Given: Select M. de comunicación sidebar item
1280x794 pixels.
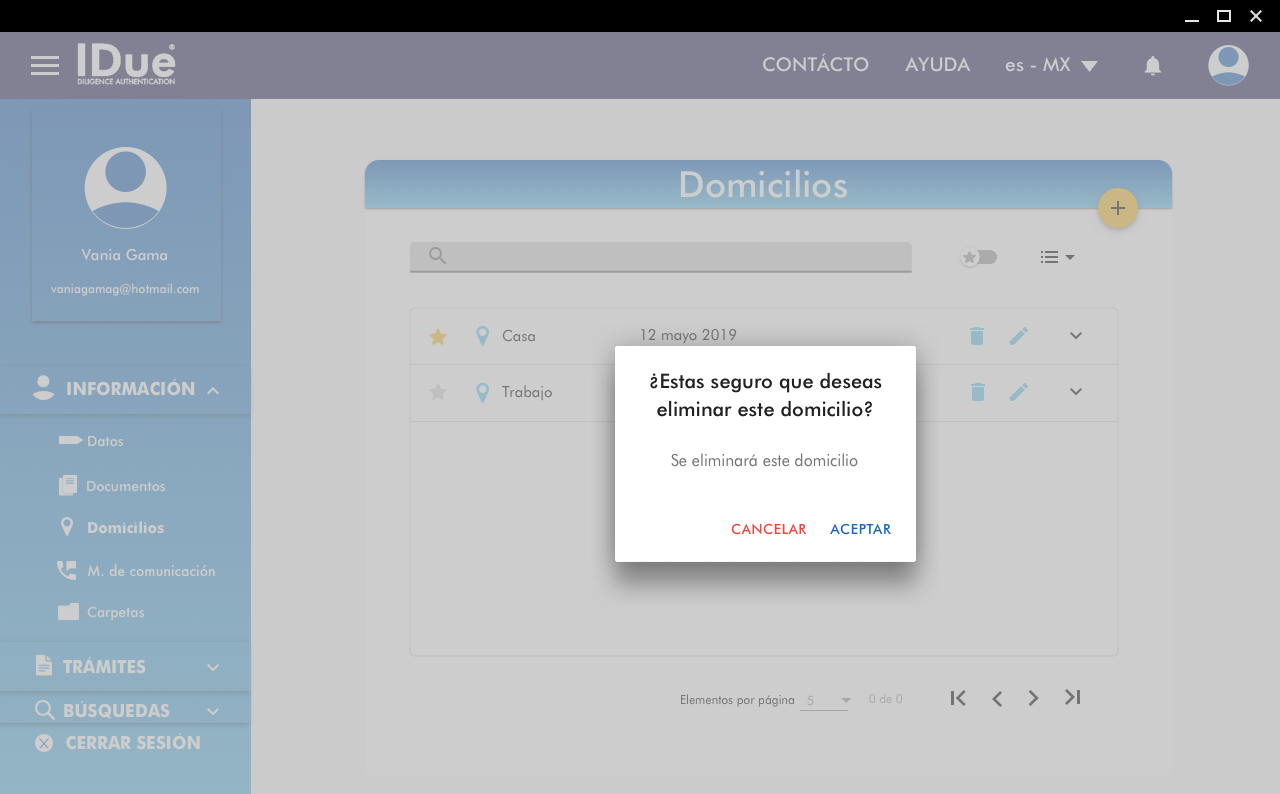Looking at the screenshot, I should pos(150,571).
